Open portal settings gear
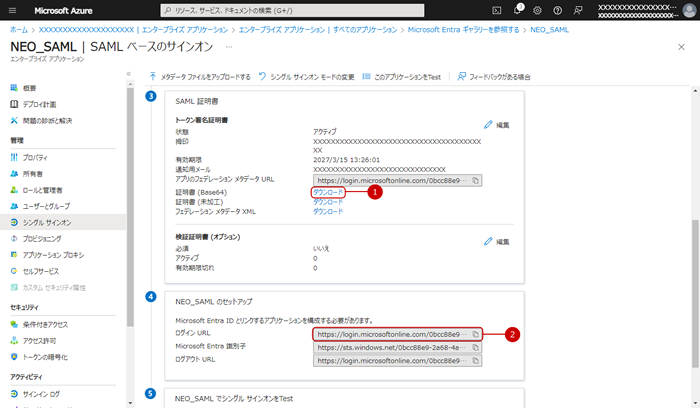This screenshot has width=700, height=408. (538, 10)
